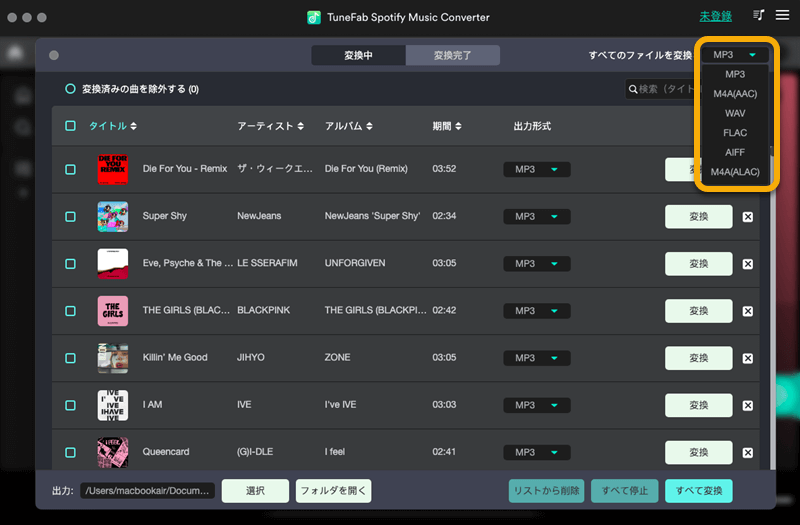
Task: Click the search magnifier icon
Action: (x=633, y=89)
